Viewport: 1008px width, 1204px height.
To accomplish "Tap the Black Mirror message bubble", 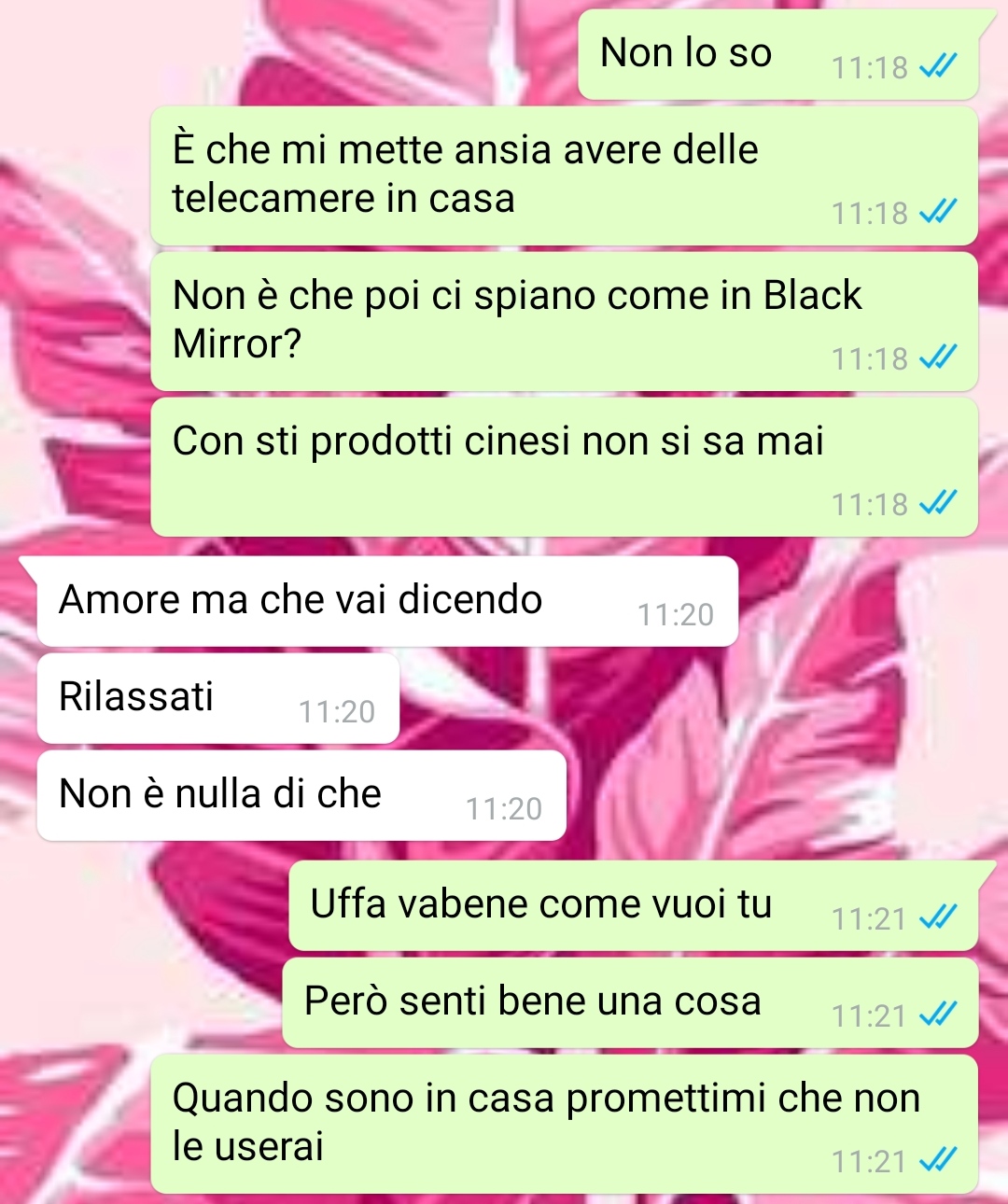I will click(x=565, y=321).
